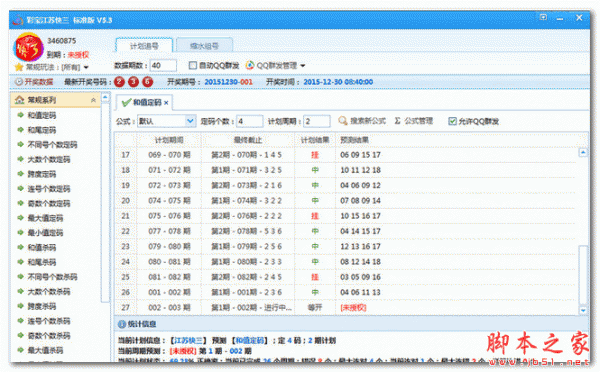This screenshot has height=372, width=600.
Task: Click prediction cell 10 11 12 18
Action: coord(360,170)
